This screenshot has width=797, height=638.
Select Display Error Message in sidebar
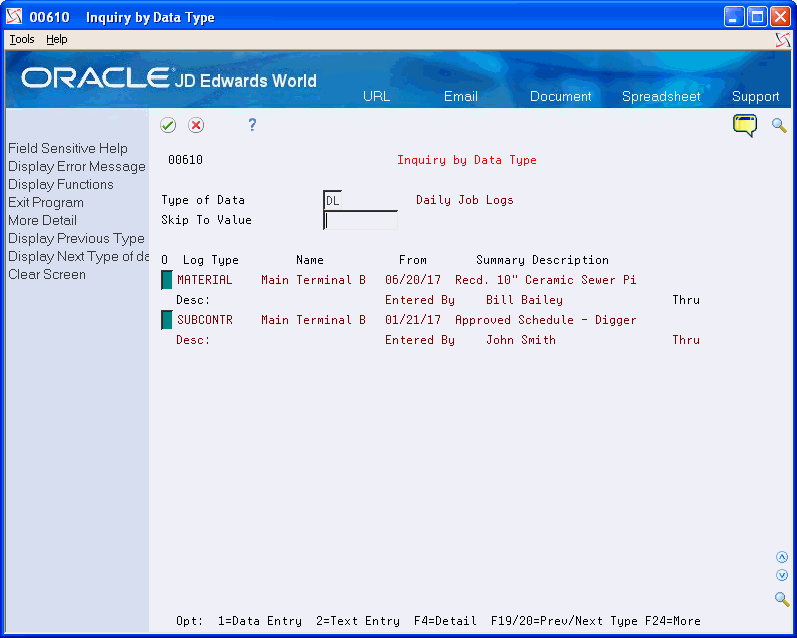click(77, 166)
